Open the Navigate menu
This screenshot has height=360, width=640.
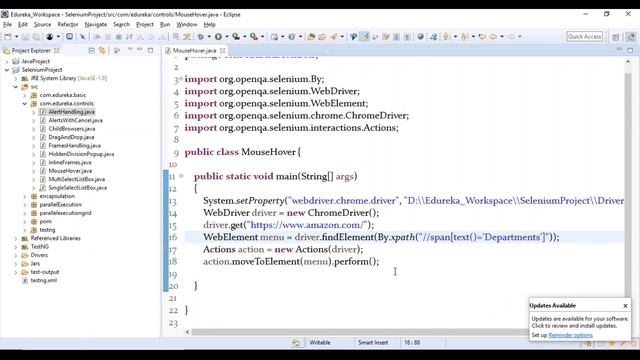coord(96,24)
